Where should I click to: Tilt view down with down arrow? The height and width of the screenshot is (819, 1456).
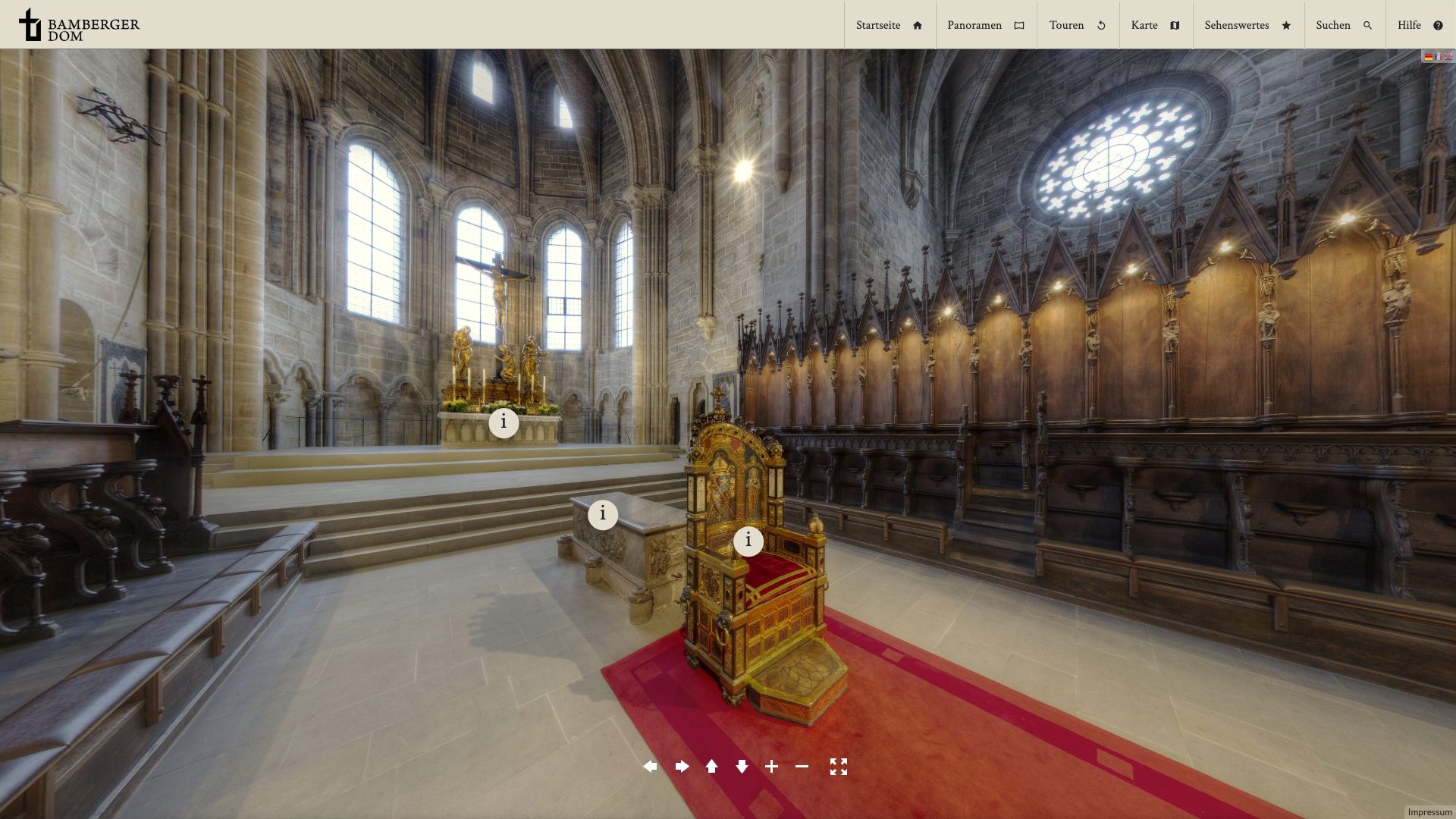[x=742, y=767]
